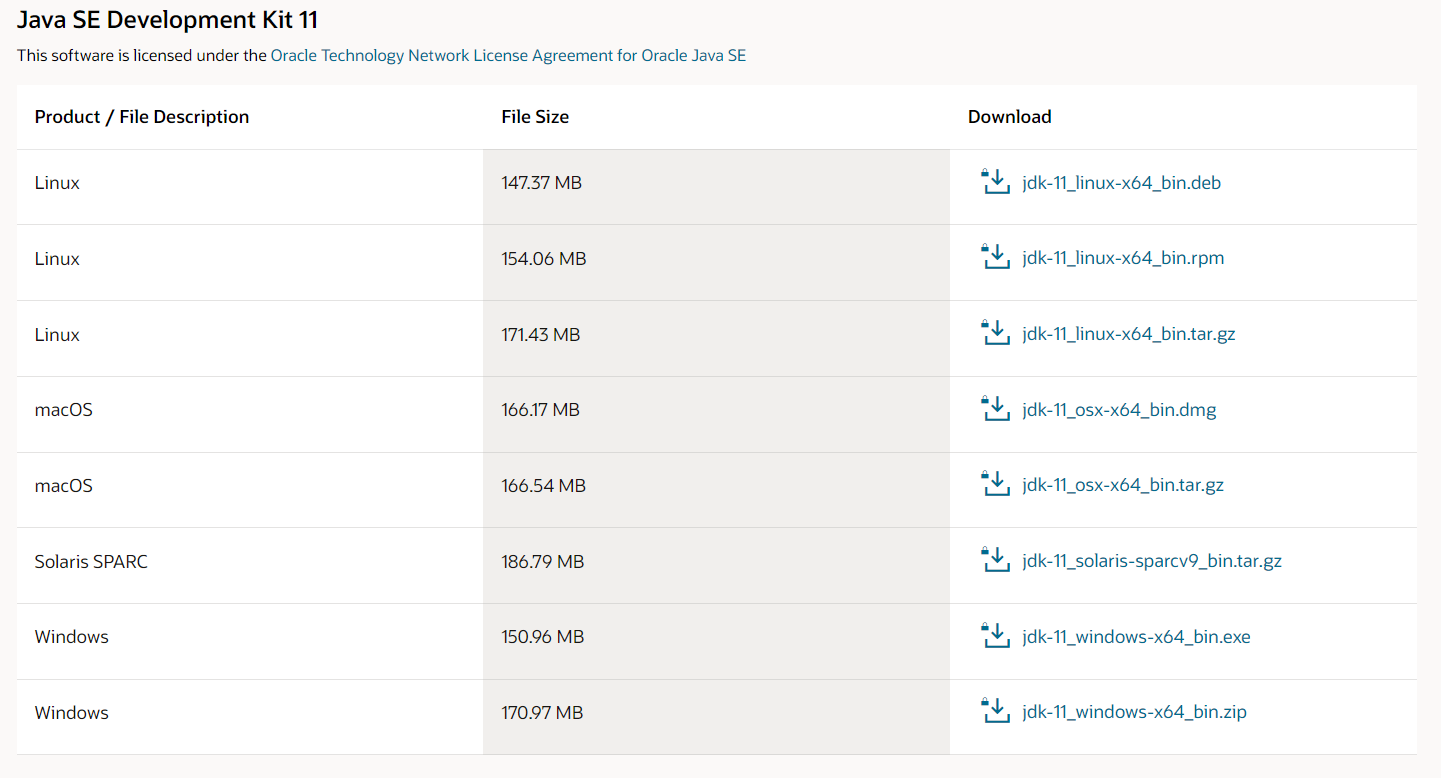The width and height of the screenshot is (1441, 778).
Task: Click the 166.17 MB file size cell
Action: pos(716,414)
